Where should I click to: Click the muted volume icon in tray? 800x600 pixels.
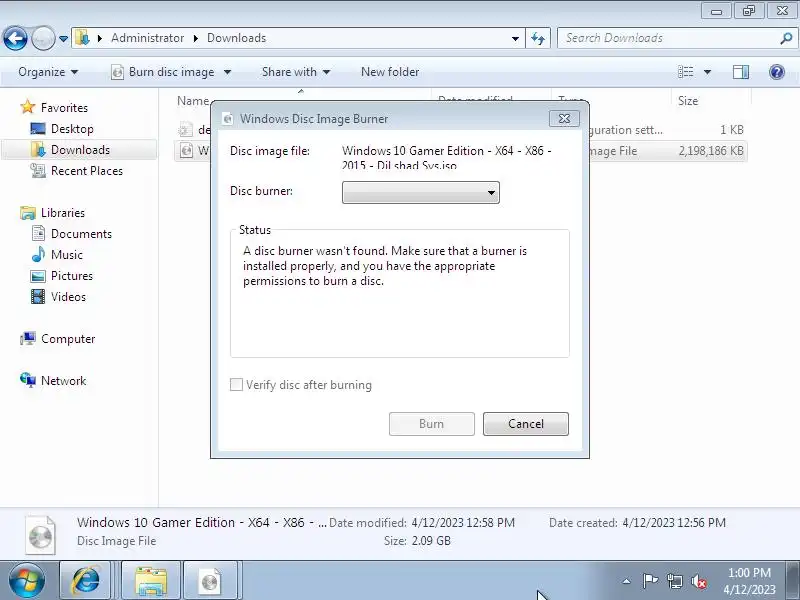coord(698,581)
